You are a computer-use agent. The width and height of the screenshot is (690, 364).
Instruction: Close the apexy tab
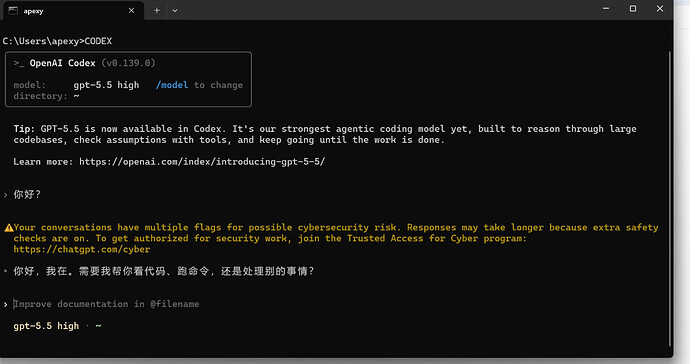tap(131, 11)
